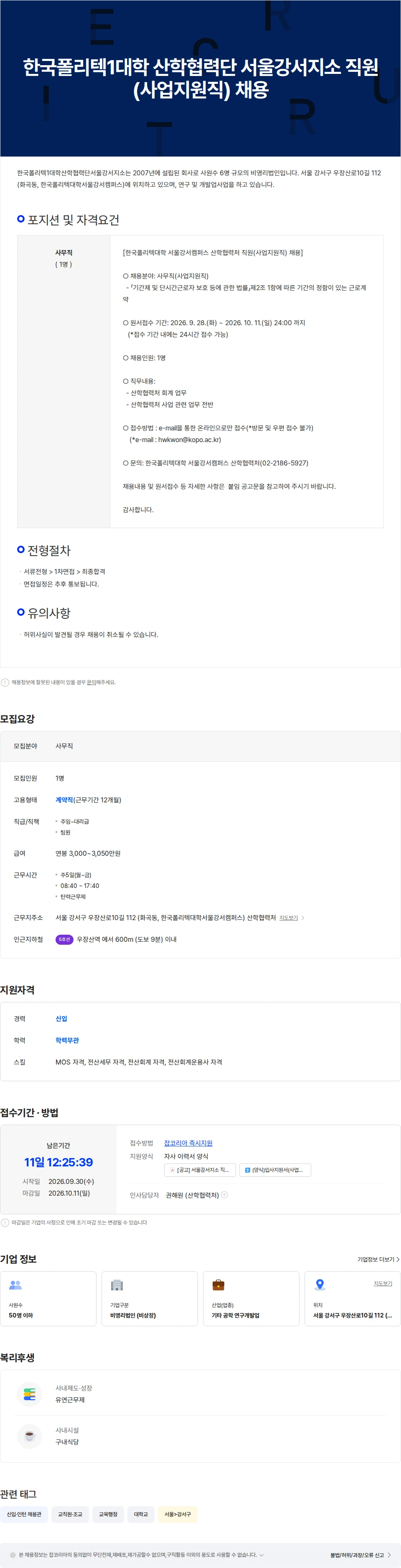Click the 유연근무제 benefit text
The image size is (401, 1568).
pos(70,1399)
